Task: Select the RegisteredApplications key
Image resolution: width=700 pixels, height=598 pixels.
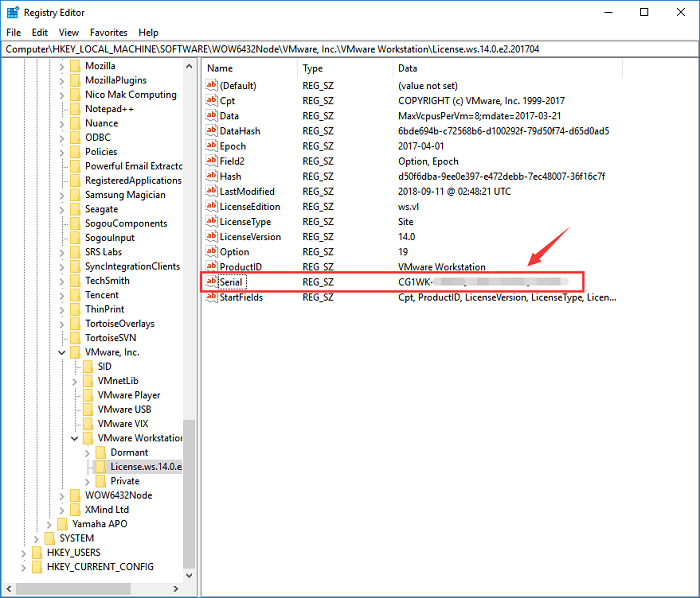Action: pos(133,181)
